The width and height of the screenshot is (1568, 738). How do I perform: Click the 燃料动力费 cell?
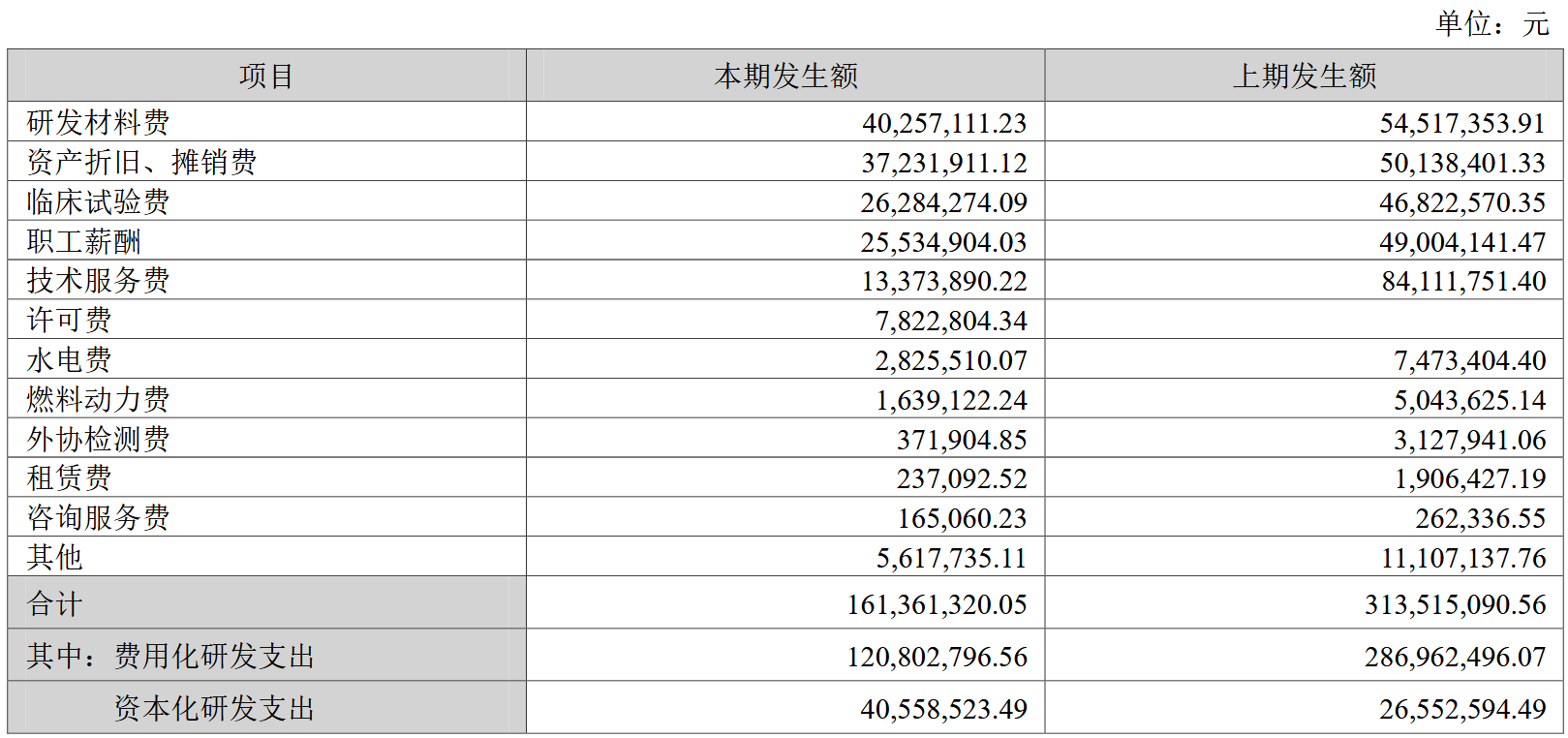pyautogui.click(x=98, y=399)
